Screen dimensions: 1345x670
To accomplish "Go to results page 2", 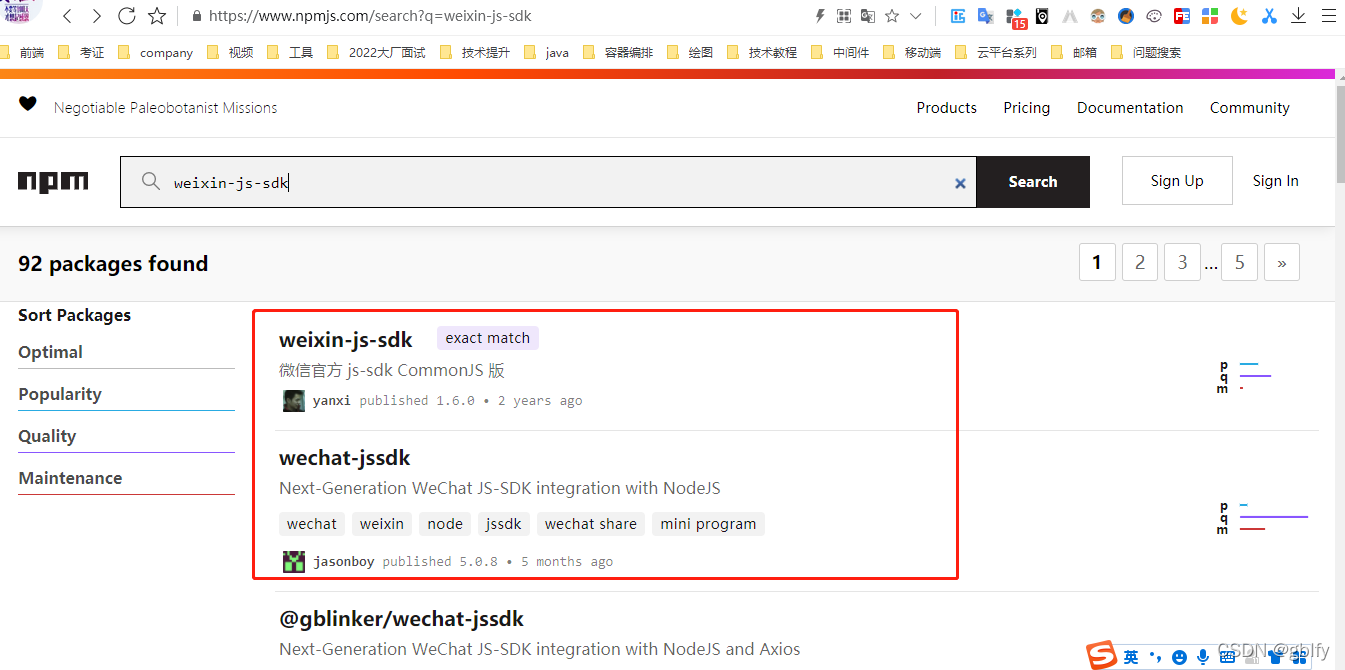I will pyautogui.click(x=1140, y=263).
